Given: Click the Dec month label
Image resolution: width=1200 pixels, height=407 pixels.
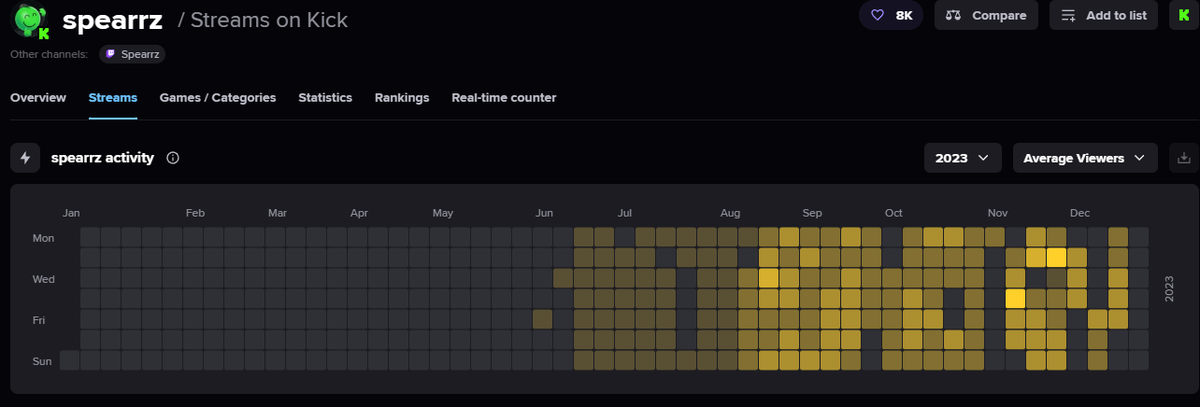Looking at the screenshot, I should 1080,213.
